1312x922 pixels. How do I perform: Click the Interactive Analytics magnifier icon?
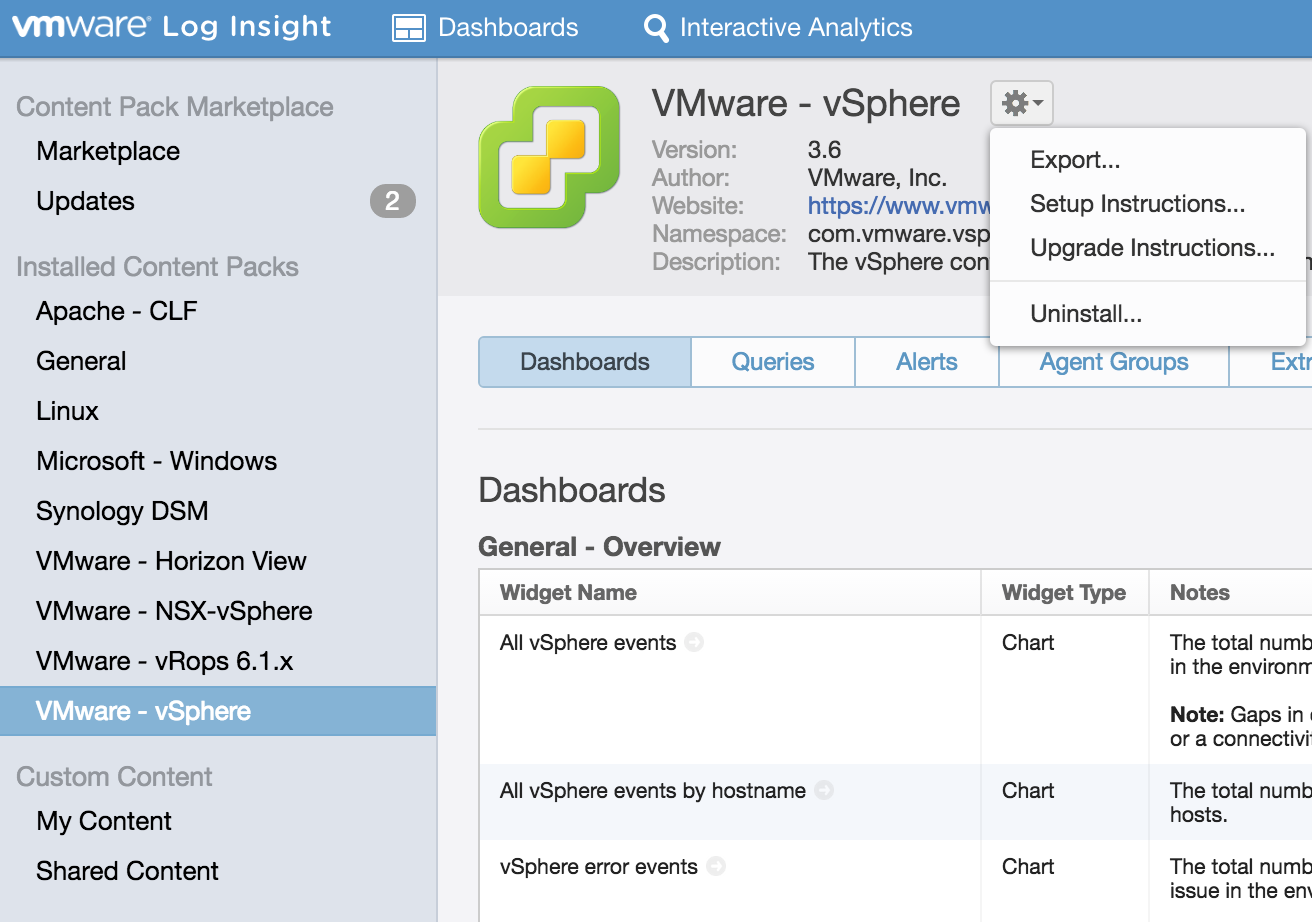click(x=656, y=28)
